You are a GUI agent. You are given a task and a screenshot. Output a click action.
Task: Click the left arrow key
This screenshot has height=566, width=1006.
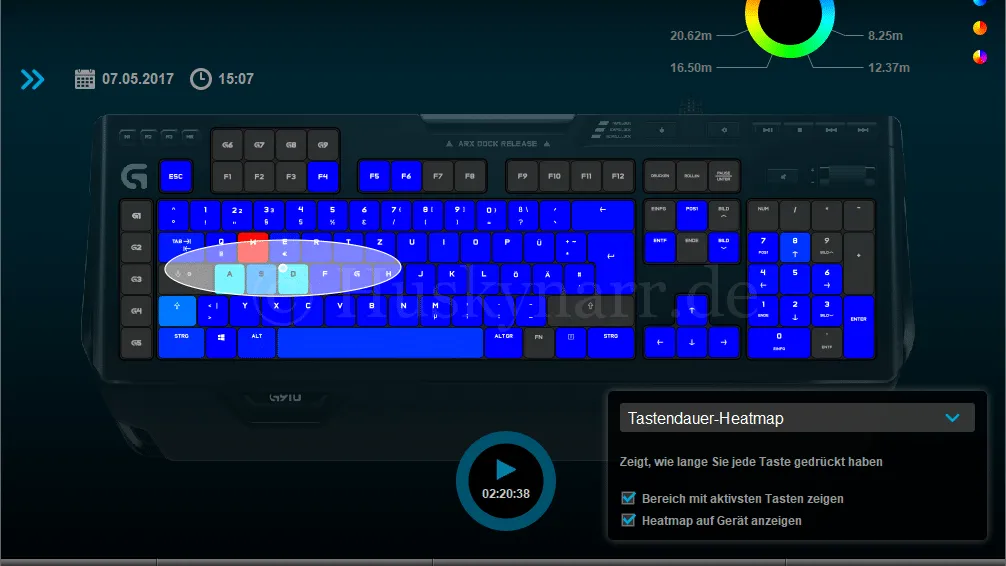(660, 343)
